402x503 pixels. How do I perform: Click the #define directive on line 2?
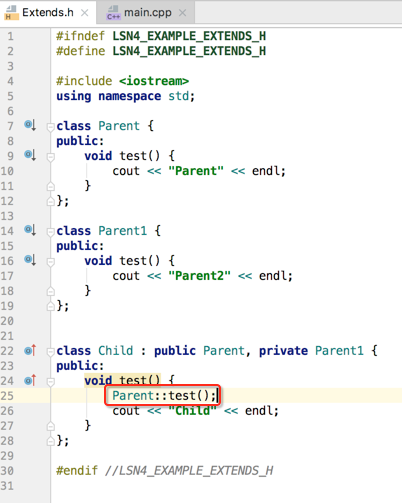coord(81,51)
